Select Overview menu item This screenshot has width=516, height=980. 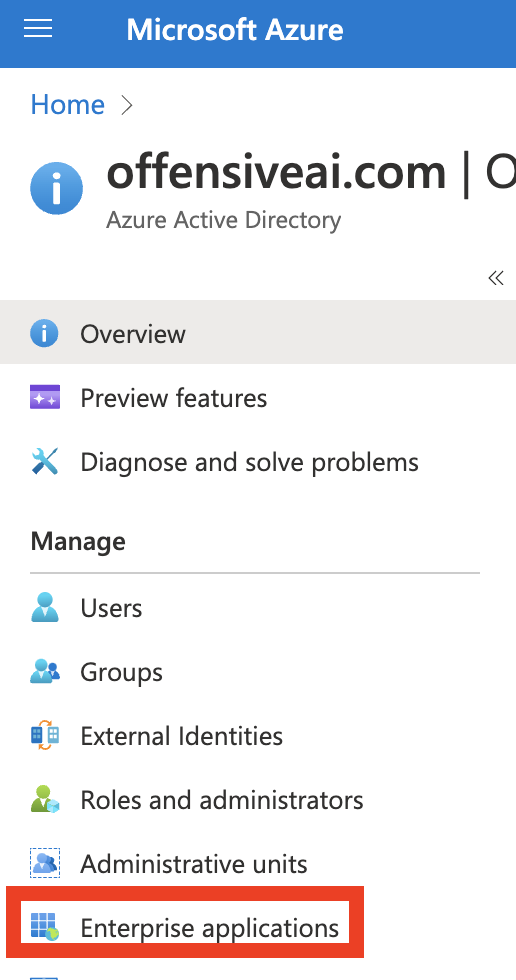(258, 333)
